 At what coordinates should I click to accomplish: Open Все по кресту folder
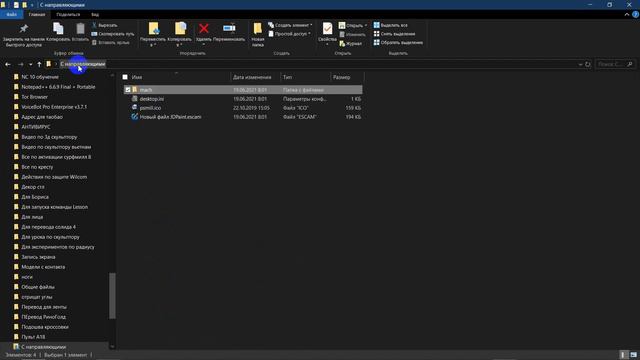(37, 167)
